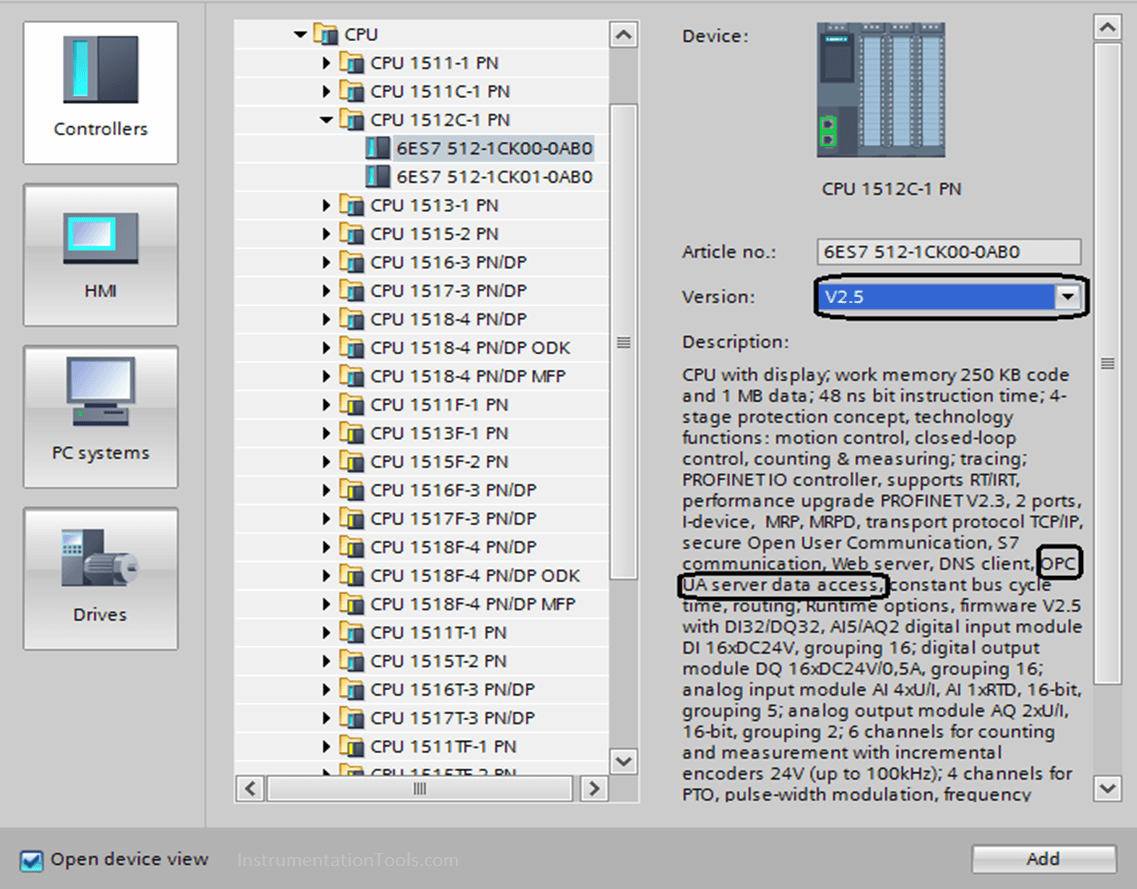1137x889 pixels.
Task: Expand the CPU 1515T-2 PN node arrow
Action: tap(326, 661)
